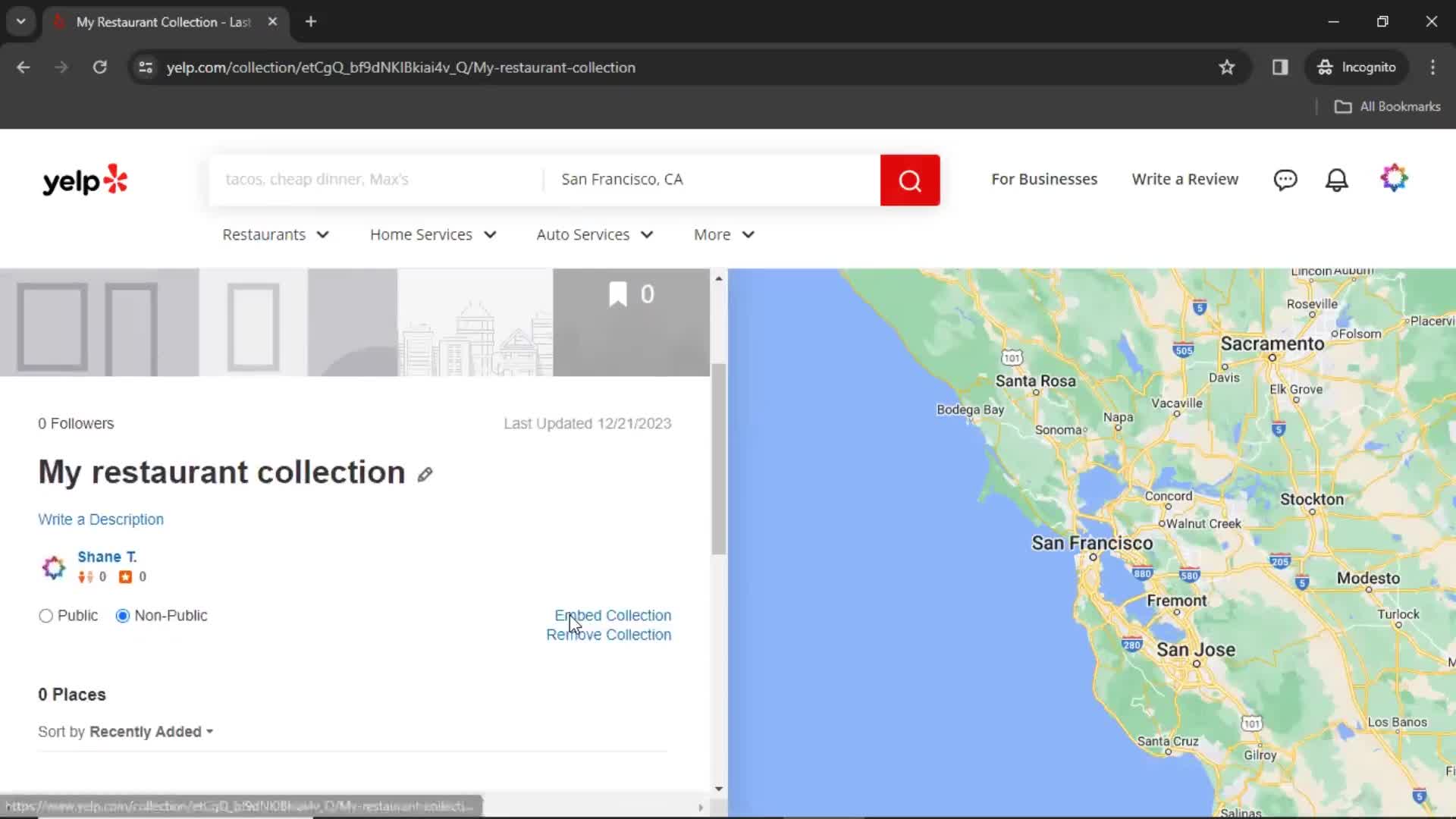The height and width of the screenshot is (819, 1456).
Task: Click Fremont label on the map
Action: (1176, 601)
